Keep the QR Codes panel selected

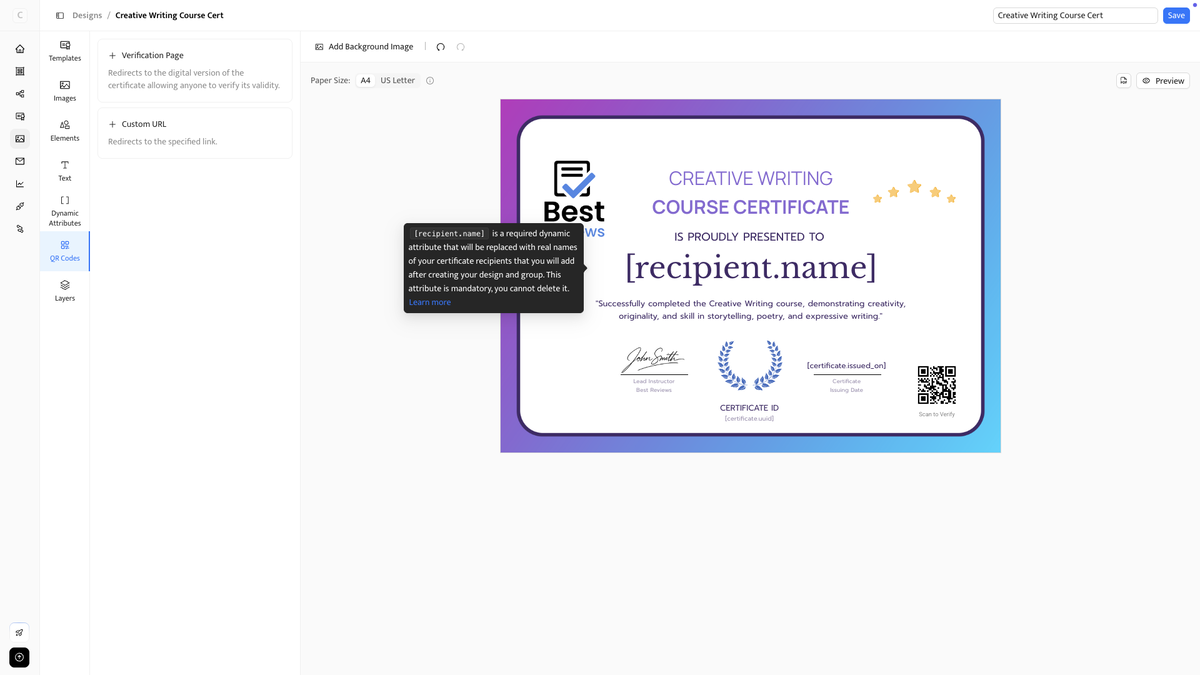pos(64,250)
